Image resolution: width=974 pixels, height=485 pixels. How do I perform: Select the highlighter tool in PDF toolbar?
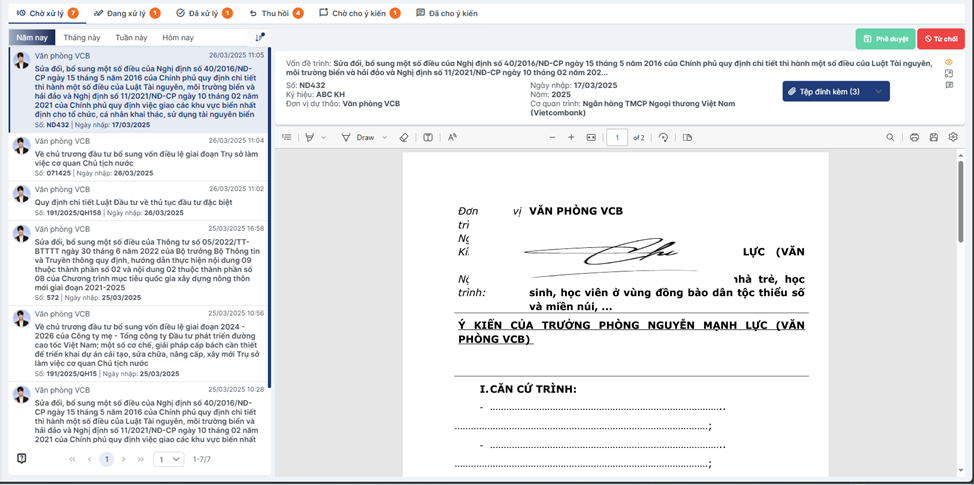coord(310,137)
